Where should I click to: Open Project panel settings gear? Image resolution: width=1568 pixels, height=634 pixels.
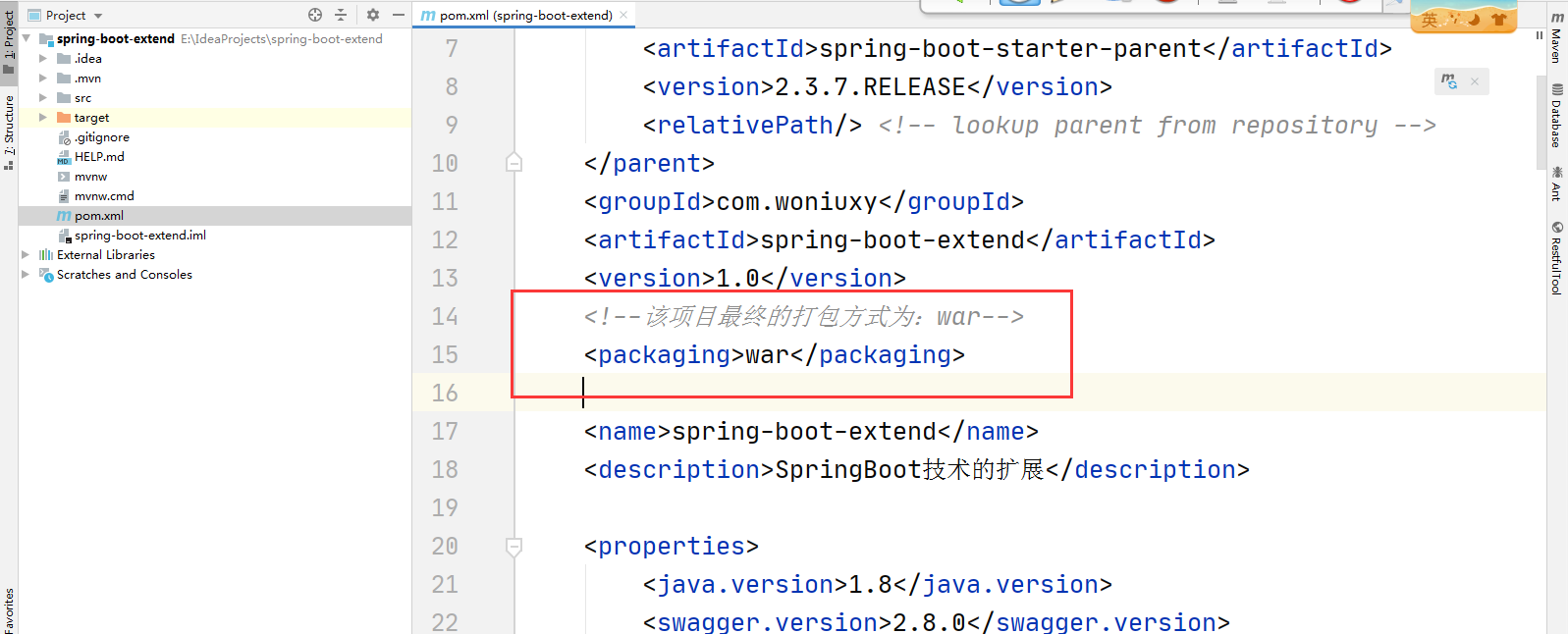373,15
